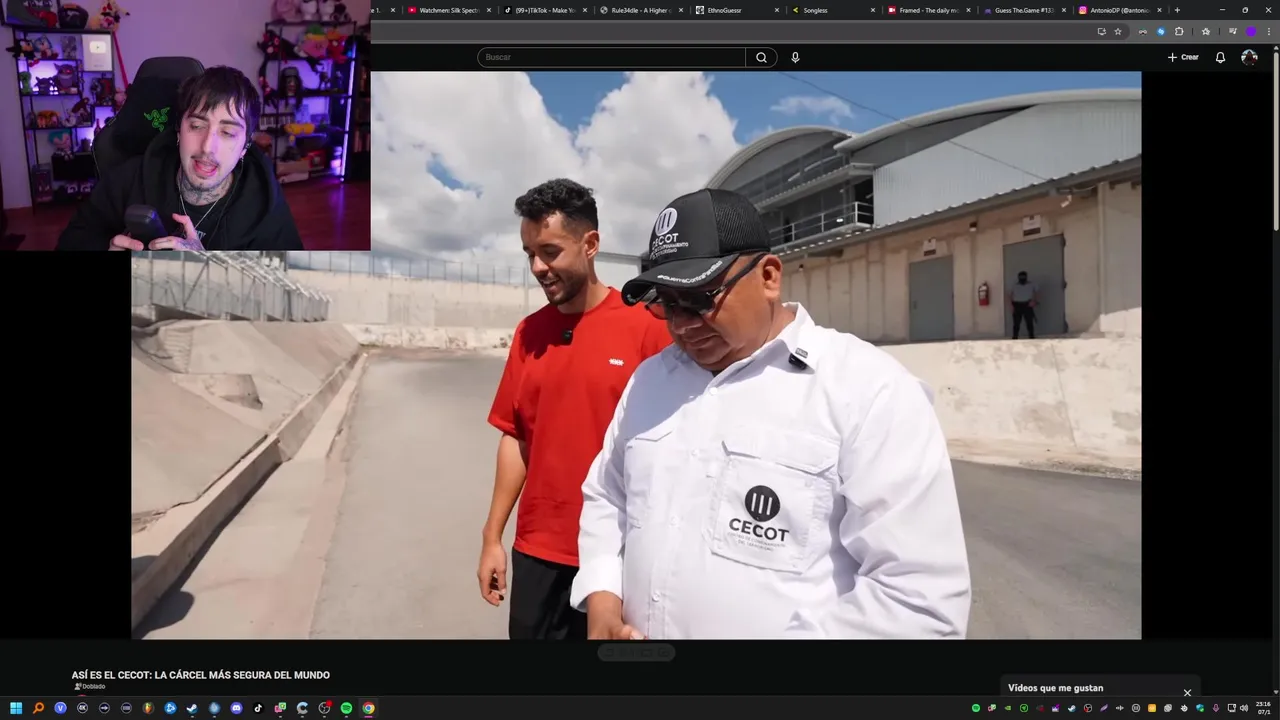Click the YouTube search magnifier button
Screen dimensions: 1280x720
(x=761, y=57)
